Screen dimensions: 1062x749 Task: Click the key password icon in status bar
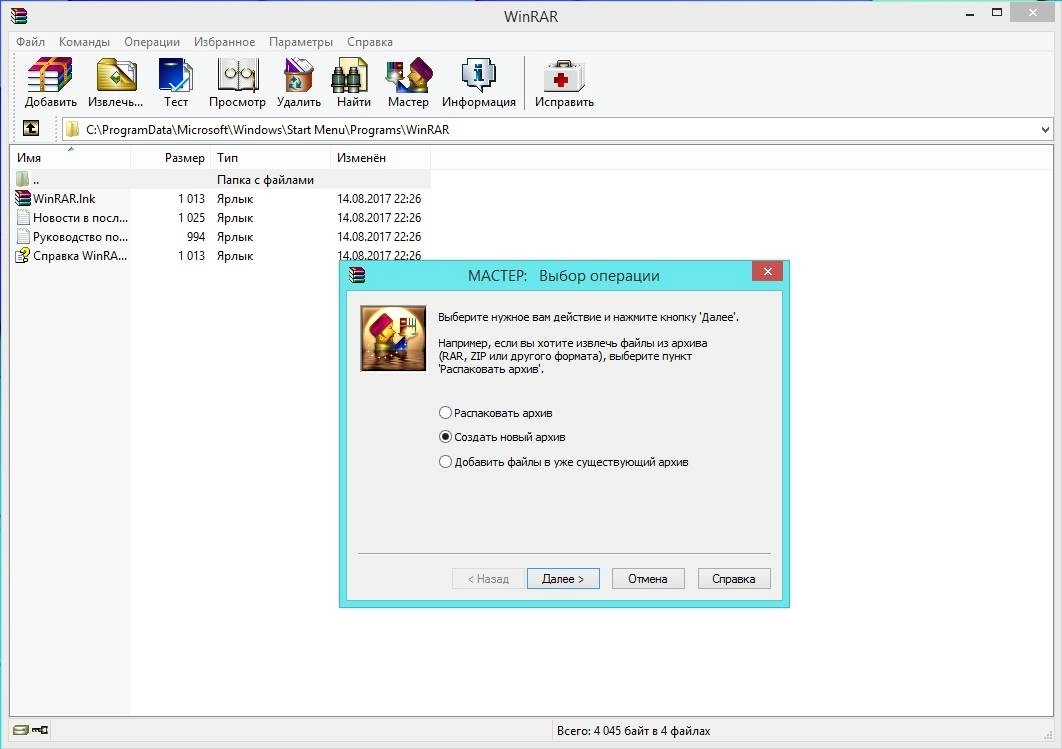pyautogui.click(x=40, y=729)
